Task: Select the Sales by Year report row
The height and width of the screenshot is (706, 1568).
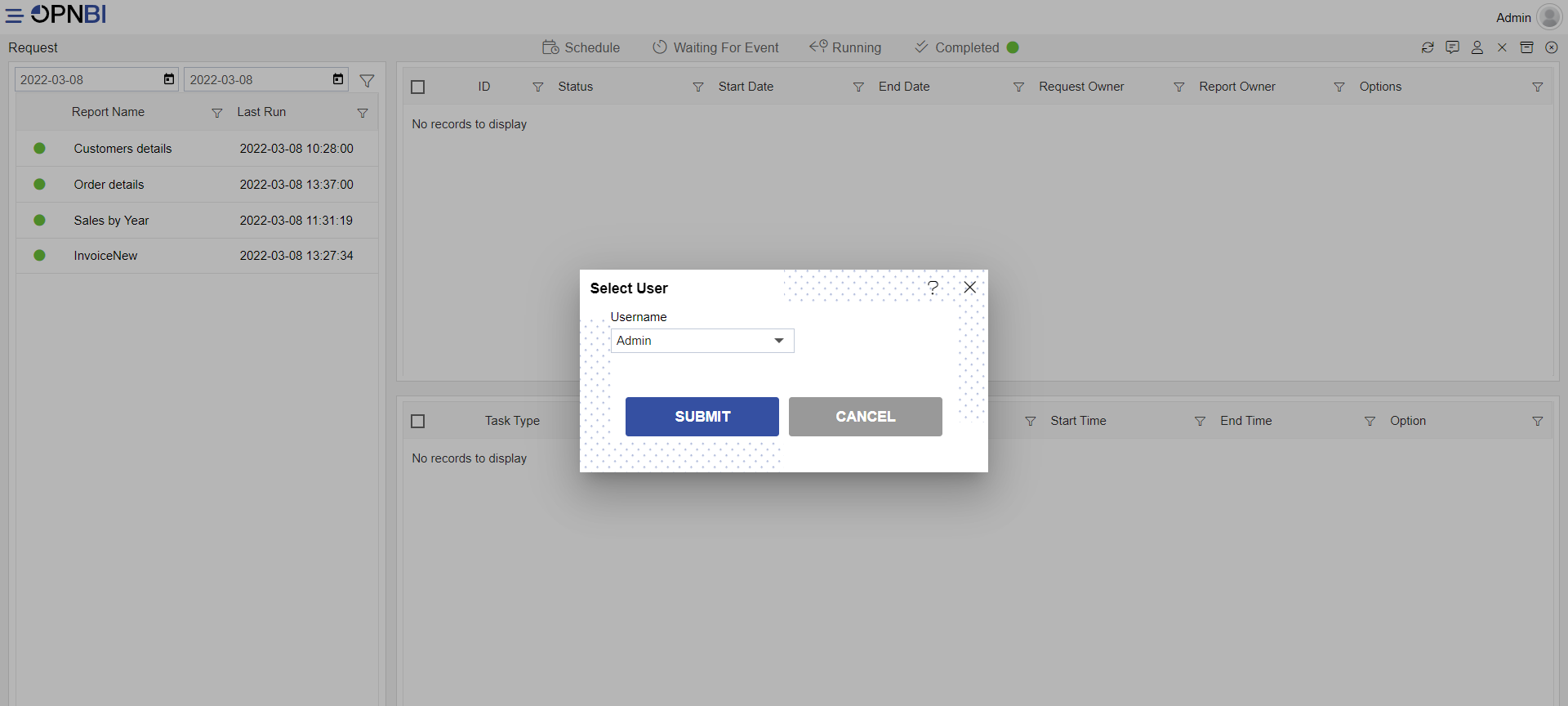Action: click(x=197, y=221)
